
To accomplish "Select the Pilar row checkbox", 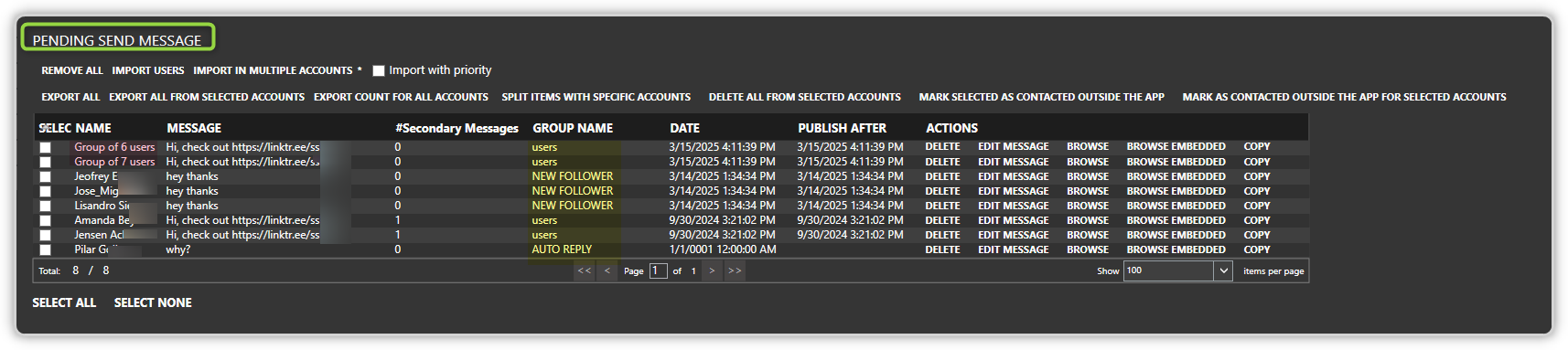I will (45, 249).
